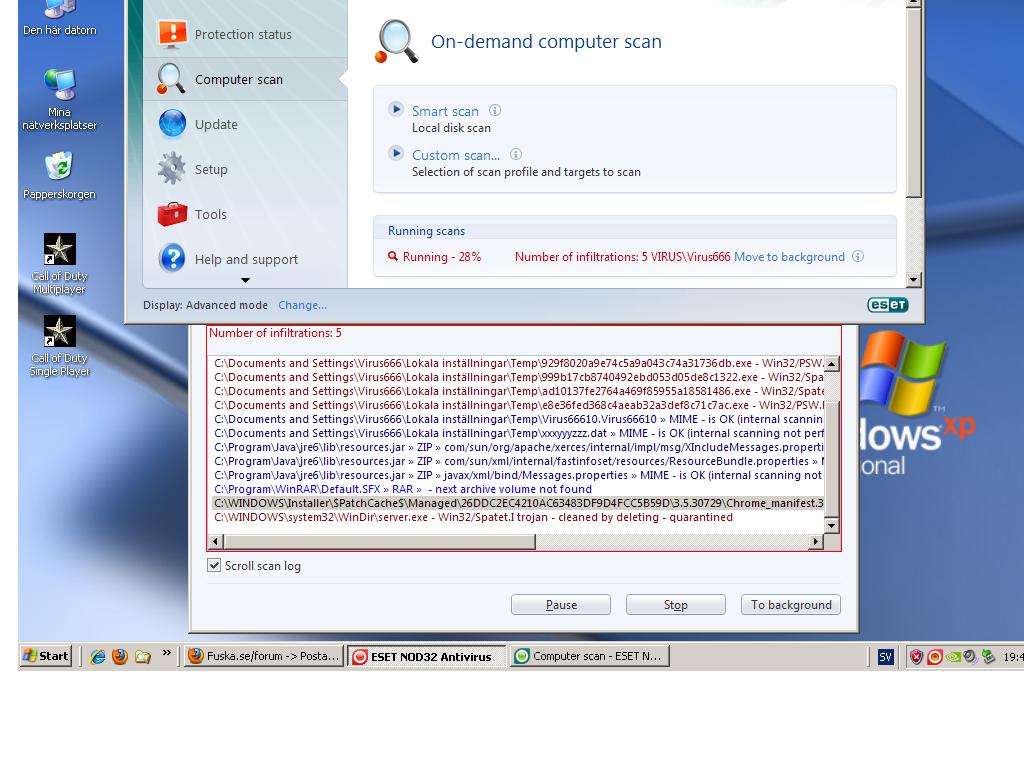Start a Smart scan
Viewport: 1024px width, 768px height.
[x=445, y=111]
